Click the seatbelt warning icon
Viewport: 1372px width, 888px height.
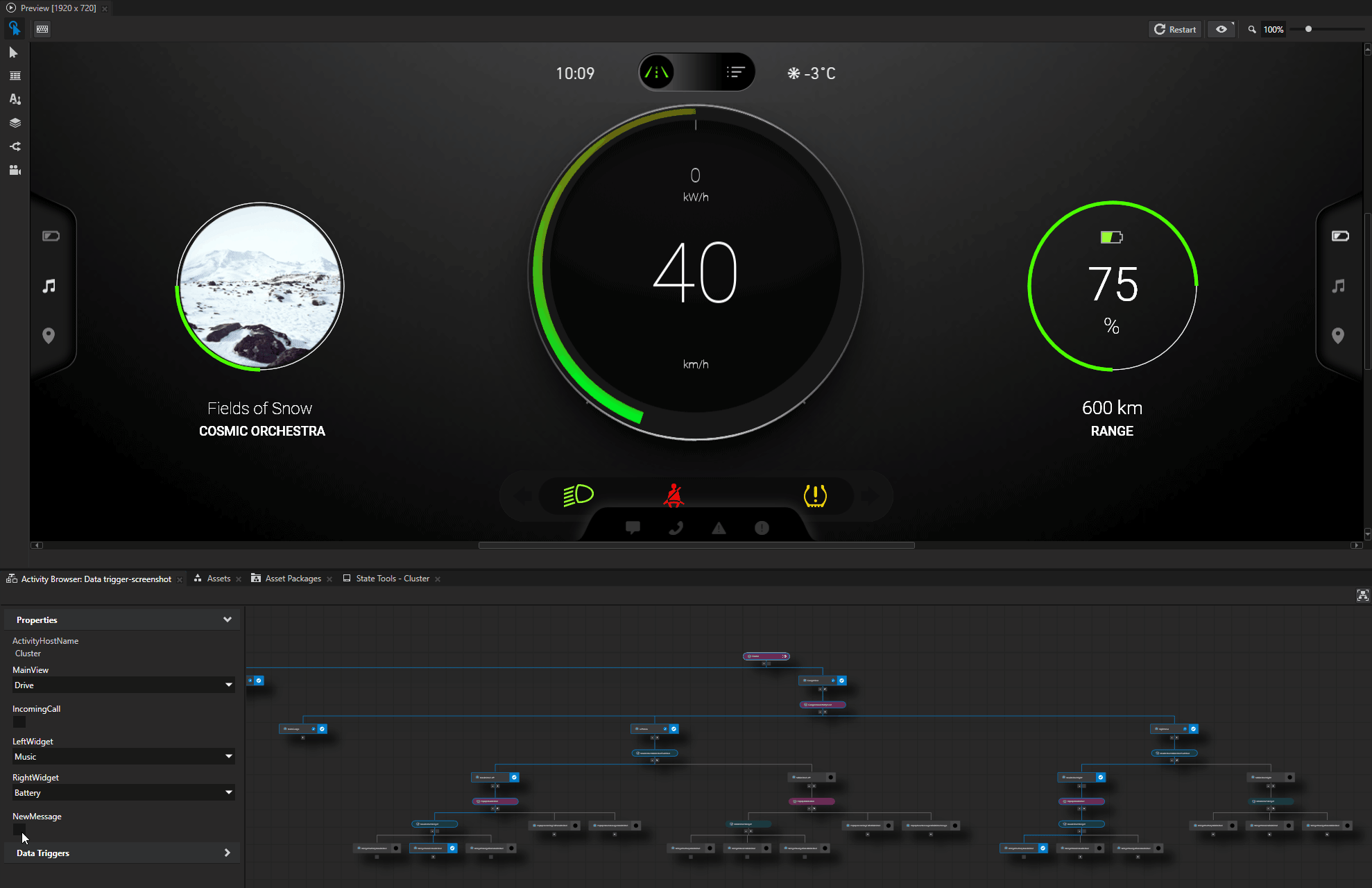click(676, 494)
